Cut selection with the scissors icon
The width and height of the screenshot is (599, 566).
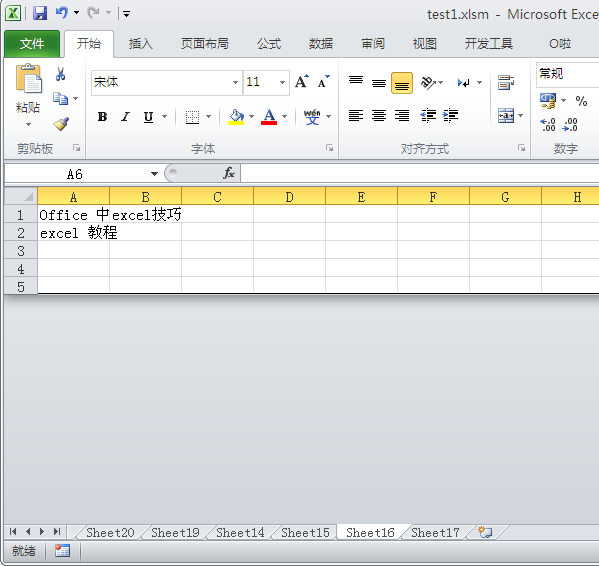click(60, 74)
